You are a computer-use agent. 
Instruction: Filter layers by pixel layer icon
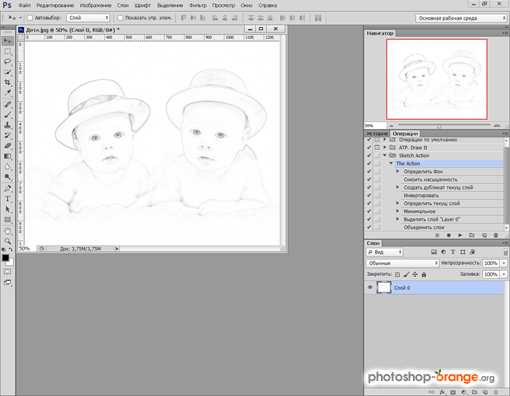434,252
